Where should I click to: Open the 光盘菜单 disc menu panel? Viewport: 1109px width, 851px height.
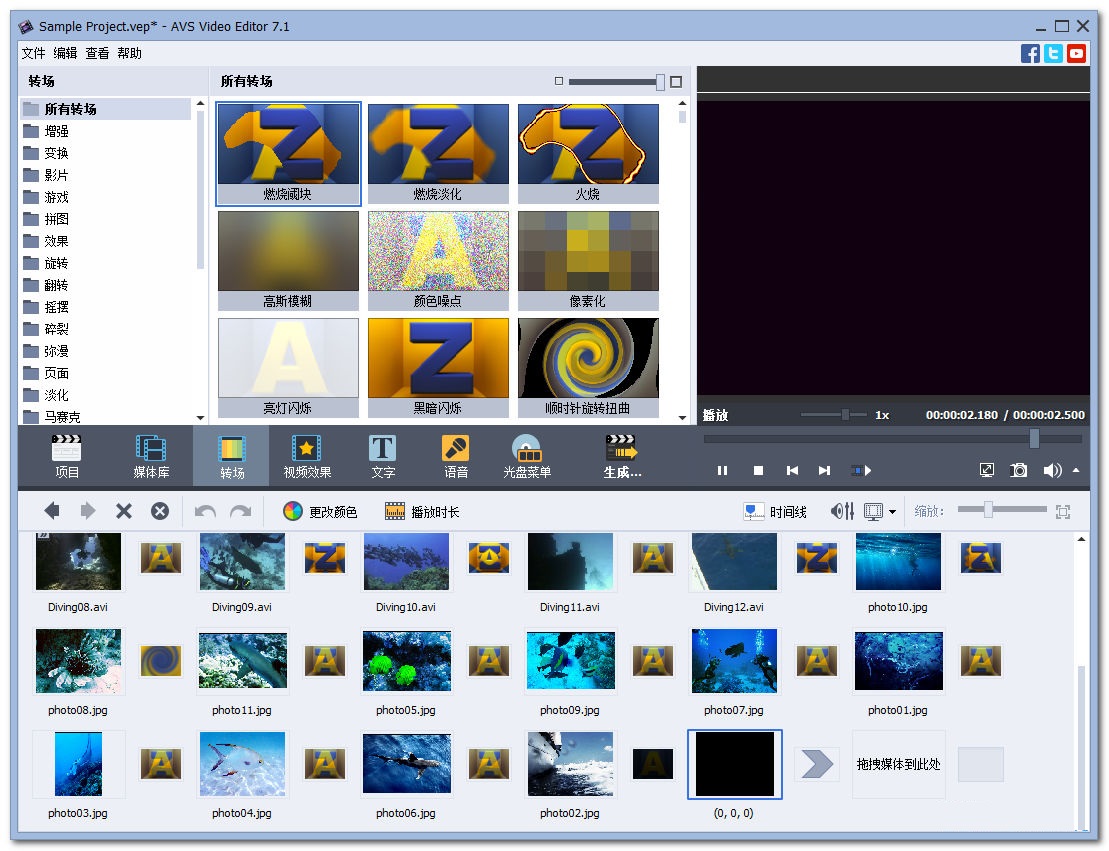click(526, 456)
